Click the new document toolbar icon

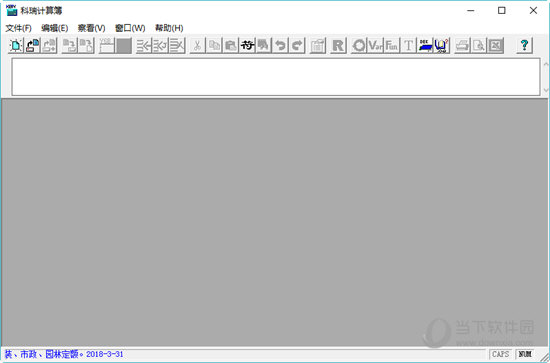pyautogui.click(x=15, y=46)
